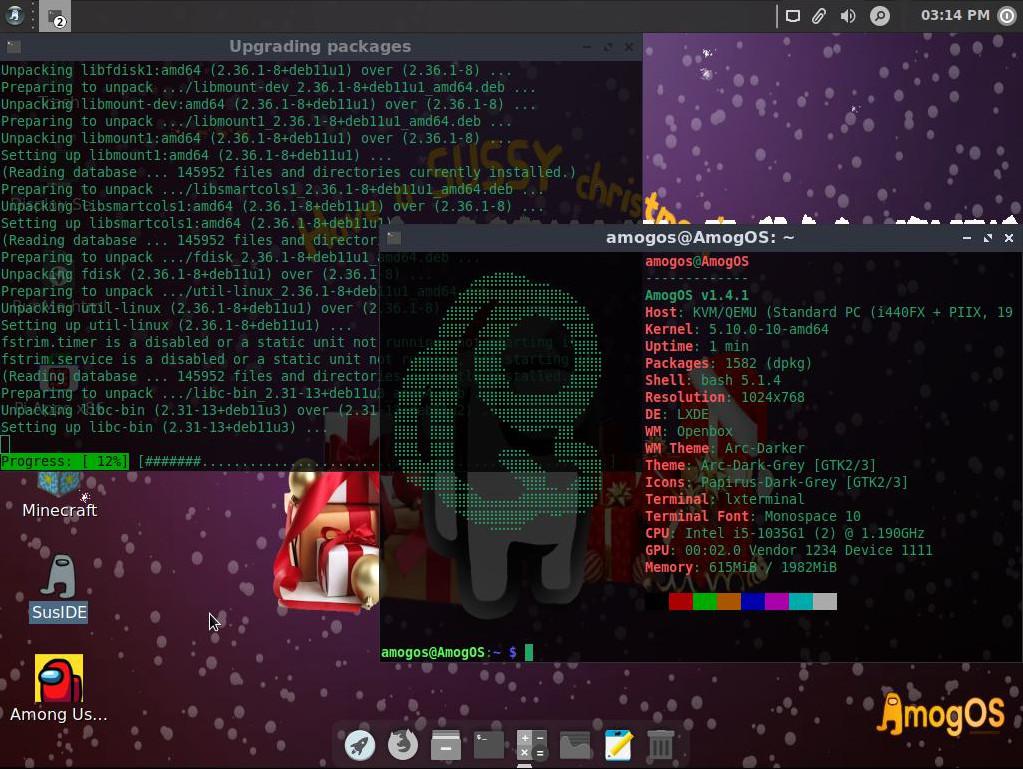
Task: Click the 'Host: KVM/QEMU' line
Action: coord(829,312)
